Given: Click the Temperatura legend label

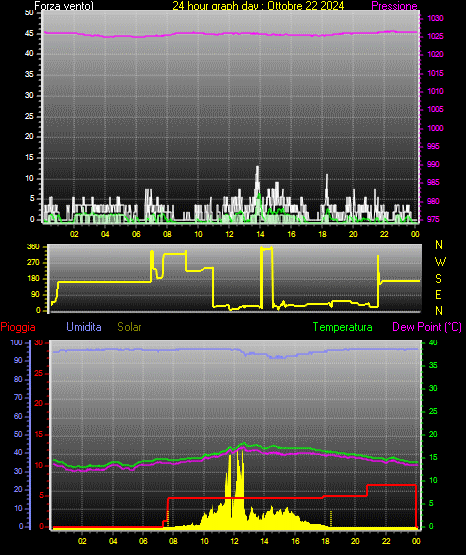Looking at the screenshot, I should (343, 327).
